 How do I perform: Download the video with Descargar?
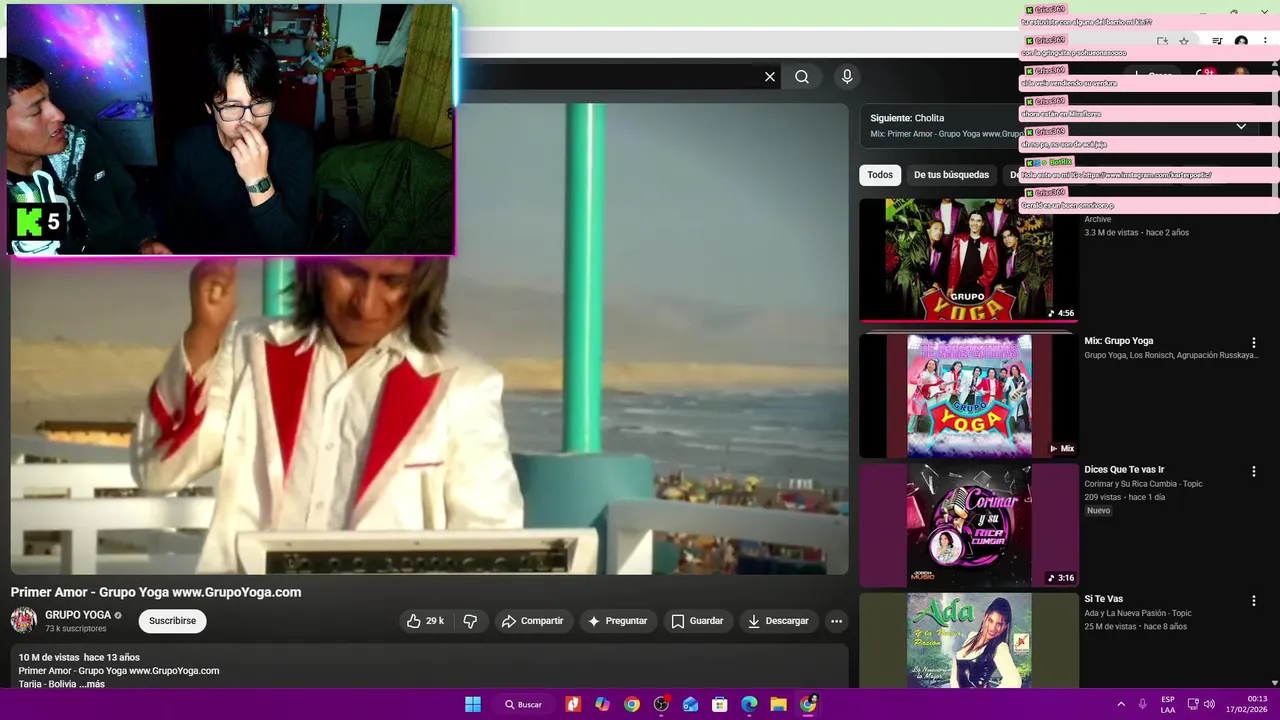click(778, 621)
